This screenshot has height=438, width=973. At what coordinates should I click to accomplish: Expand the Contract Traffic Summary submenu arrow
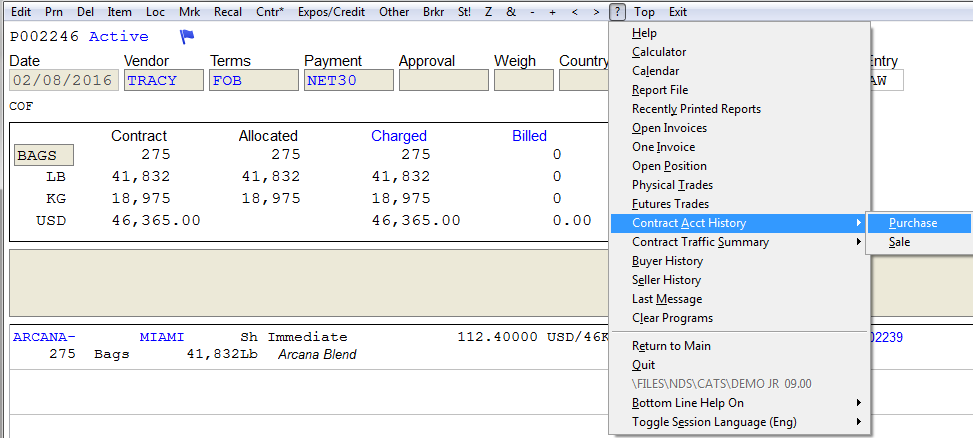click(859, 242)
